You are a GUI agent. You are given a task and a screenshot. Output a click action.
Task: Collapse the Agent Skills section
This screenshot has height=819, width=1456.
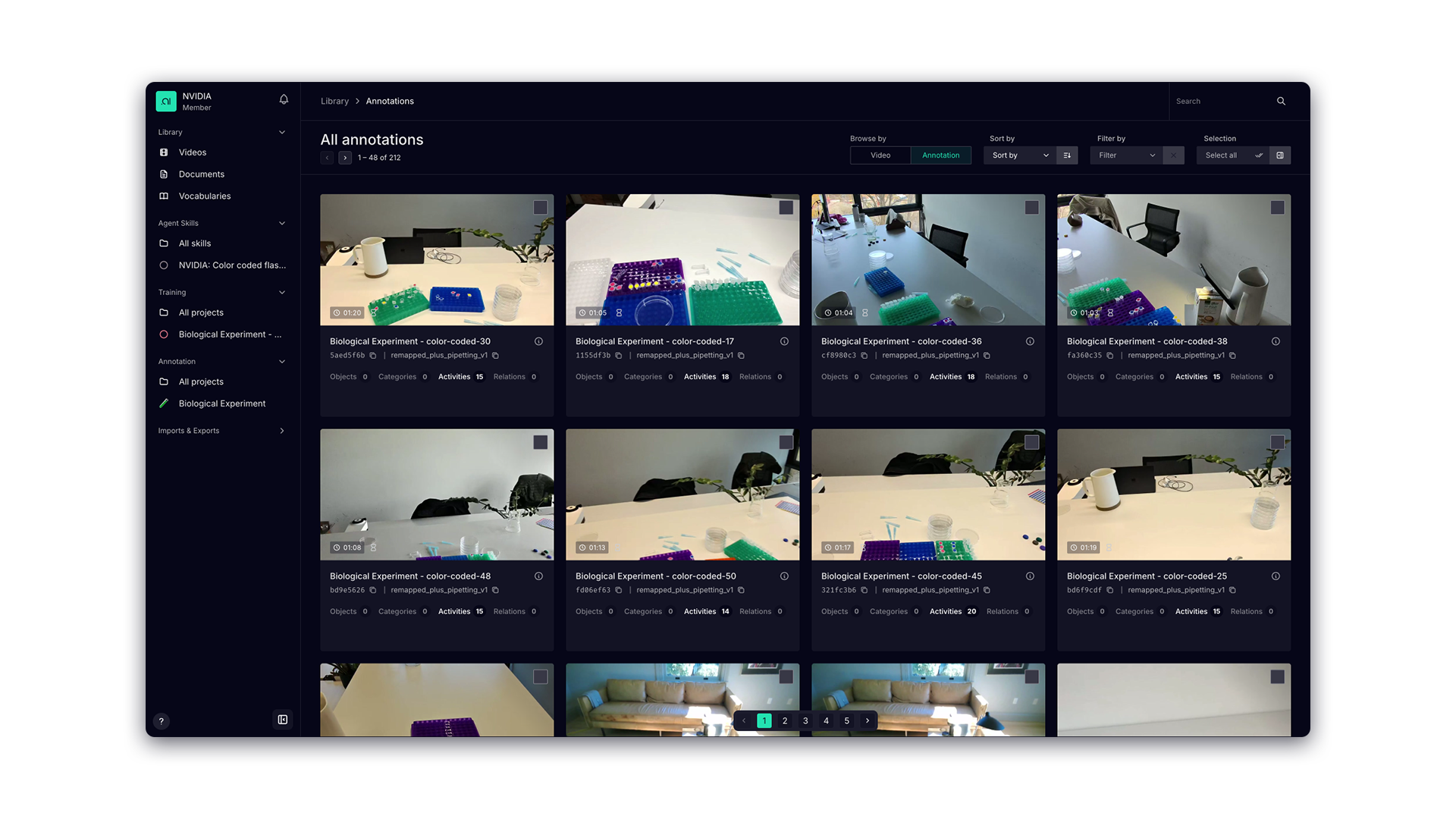click(282, 223)
